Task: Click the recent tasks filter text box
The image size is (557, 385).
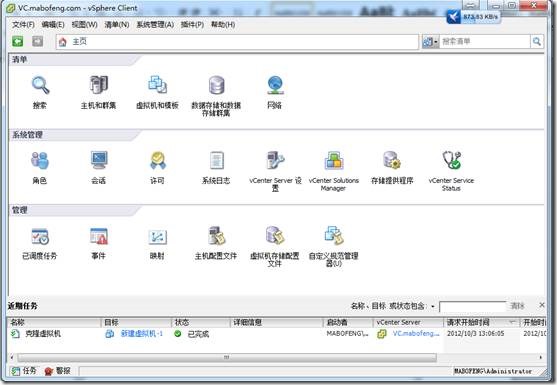Action: 472,306
